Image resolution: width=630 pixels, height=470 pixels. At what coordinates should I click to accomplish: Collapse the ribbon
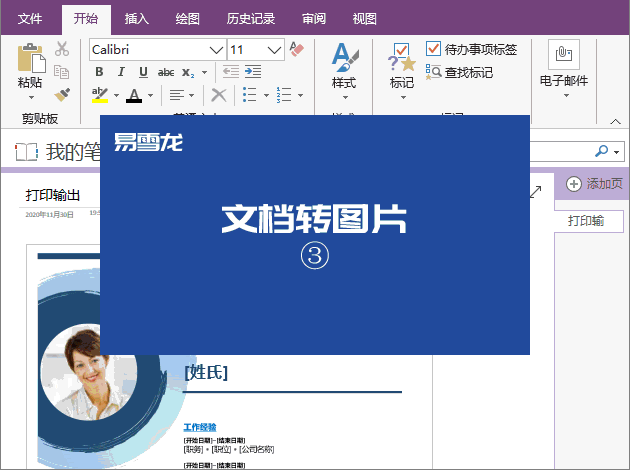coord(615,121)
